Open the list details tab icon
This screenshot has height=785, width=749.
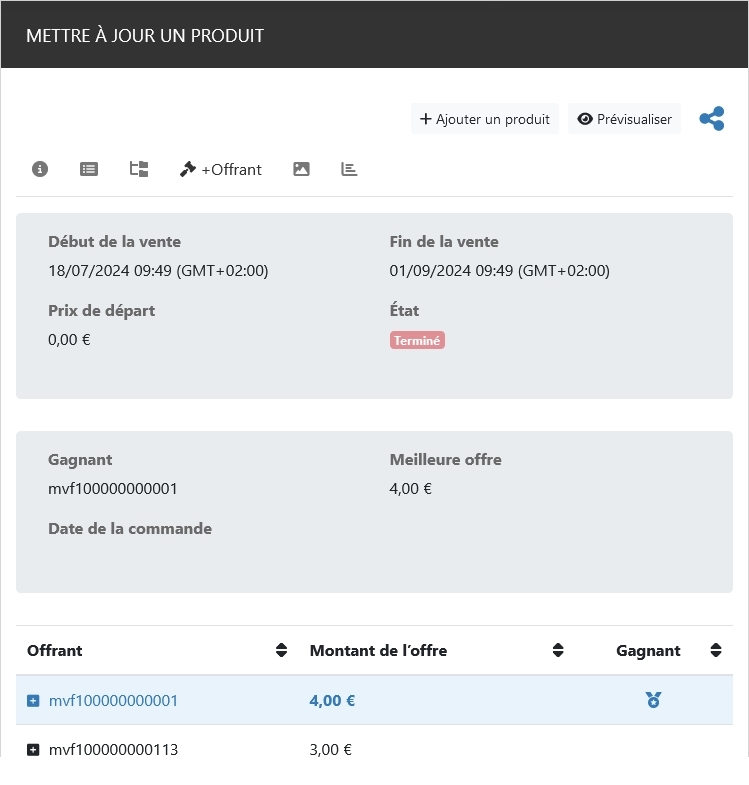coord(89,169)
